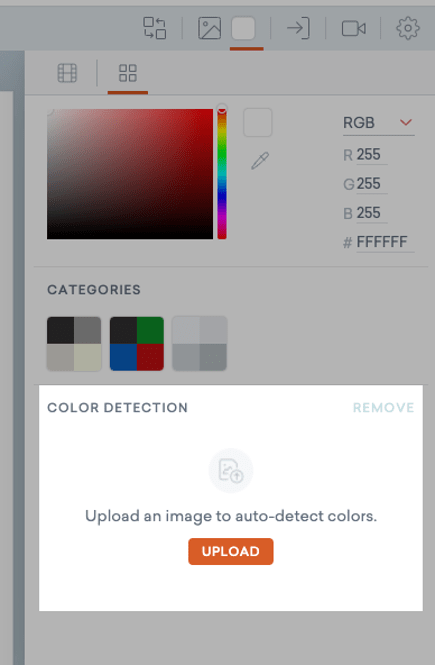Viewport: 436px width, 666px height.
Task: Click the R value input field
Action: pyautogui.click(x=371, y=155)
